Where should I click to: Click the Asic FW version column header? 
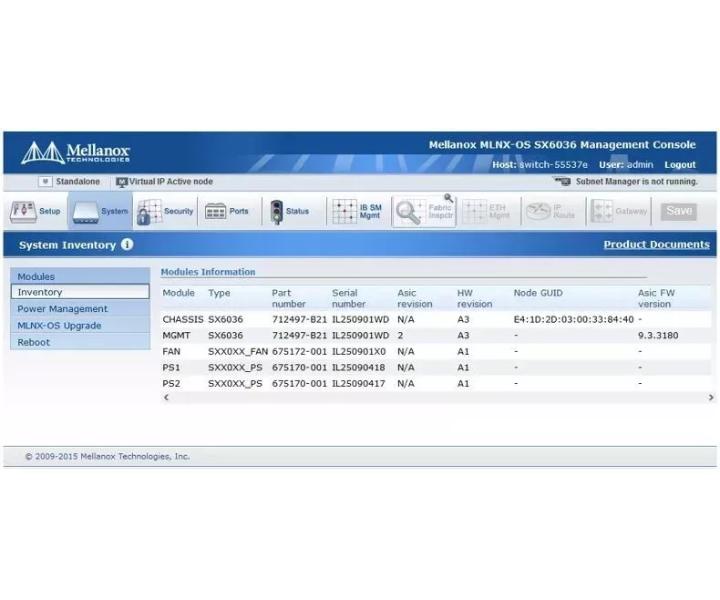pos(656,298)
